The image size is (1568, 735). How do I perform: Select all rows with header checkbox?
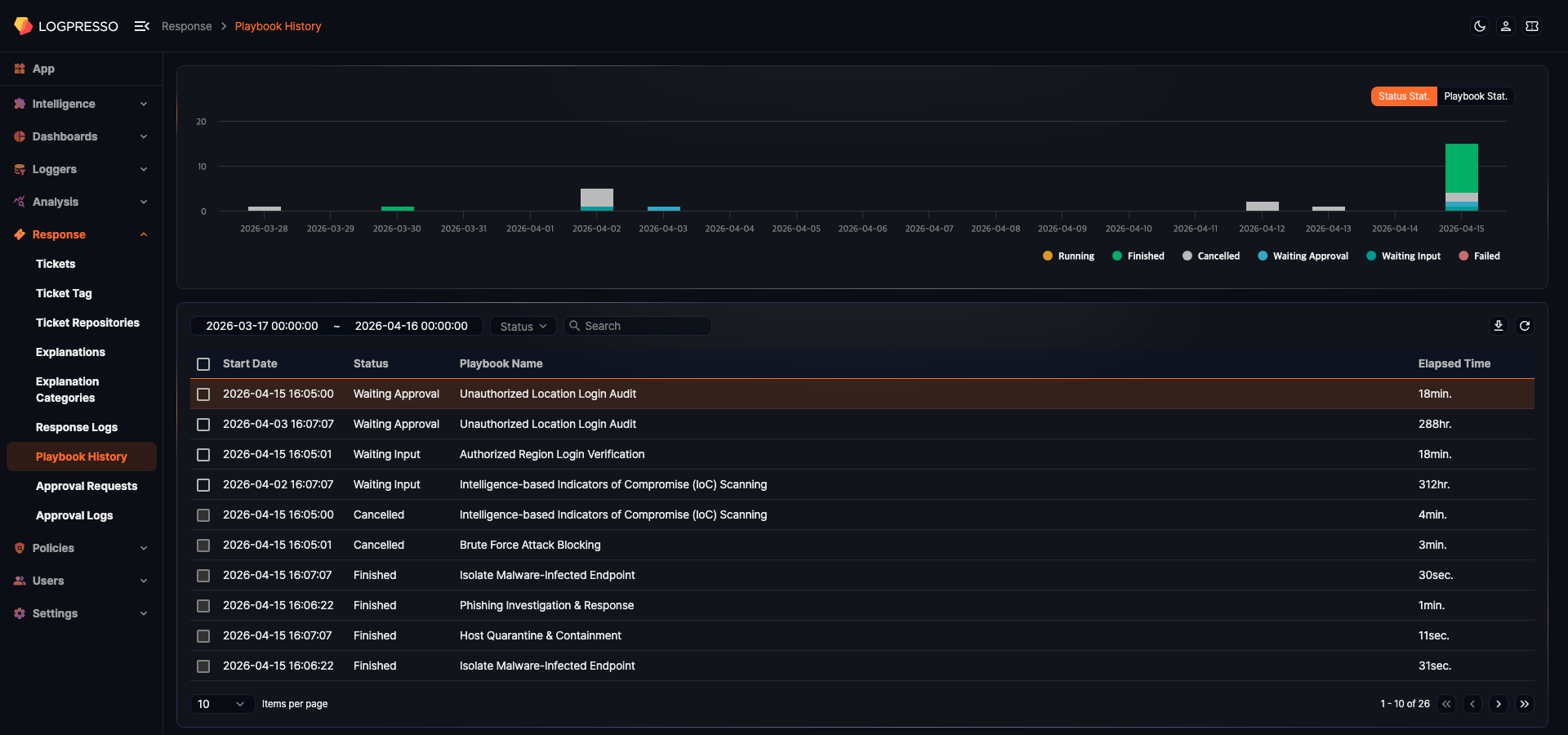tap(203, 364)
